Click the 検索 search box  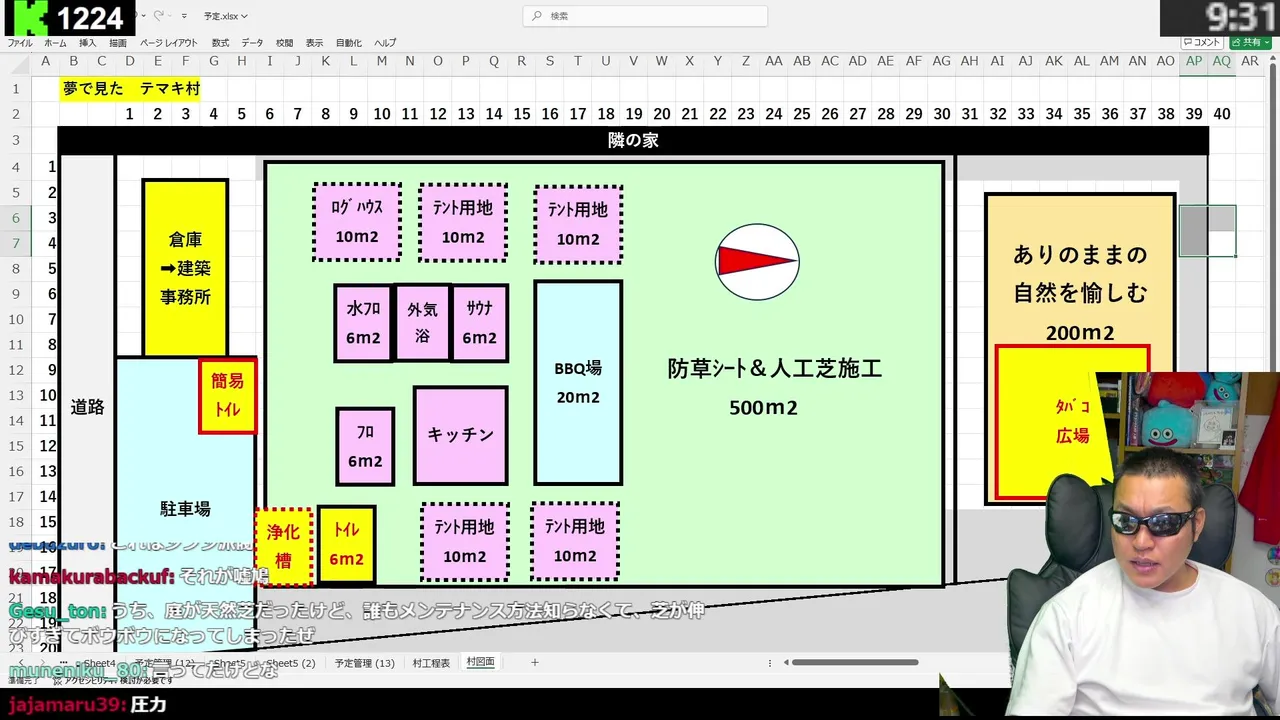point(645,16)
